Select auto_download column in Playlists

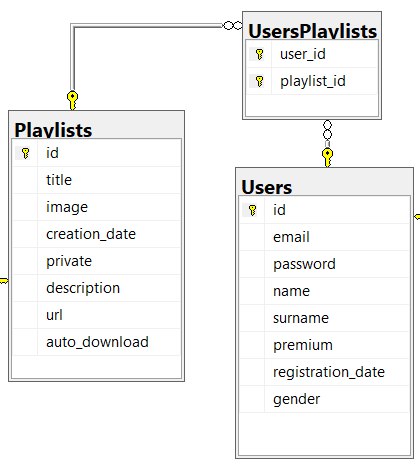click(97, 342)
